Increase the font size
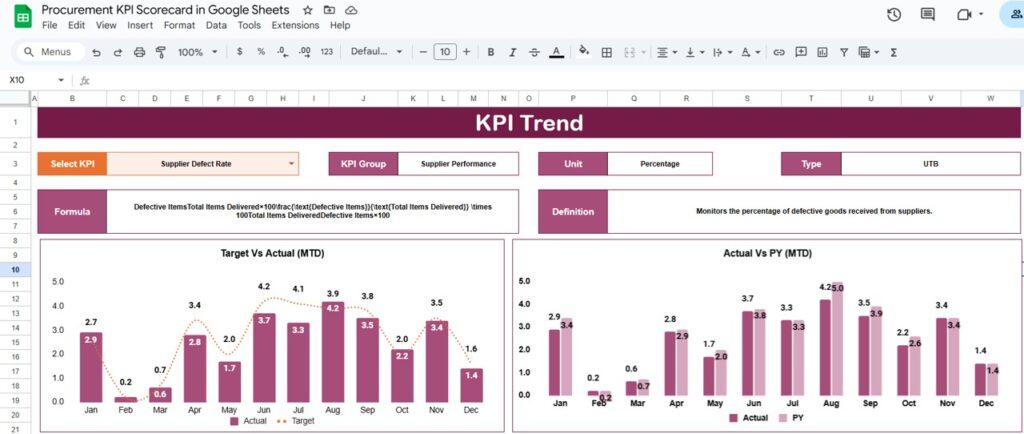This screenshot has width=1024, height=434. pyautogui.click(x=466, y=52)
